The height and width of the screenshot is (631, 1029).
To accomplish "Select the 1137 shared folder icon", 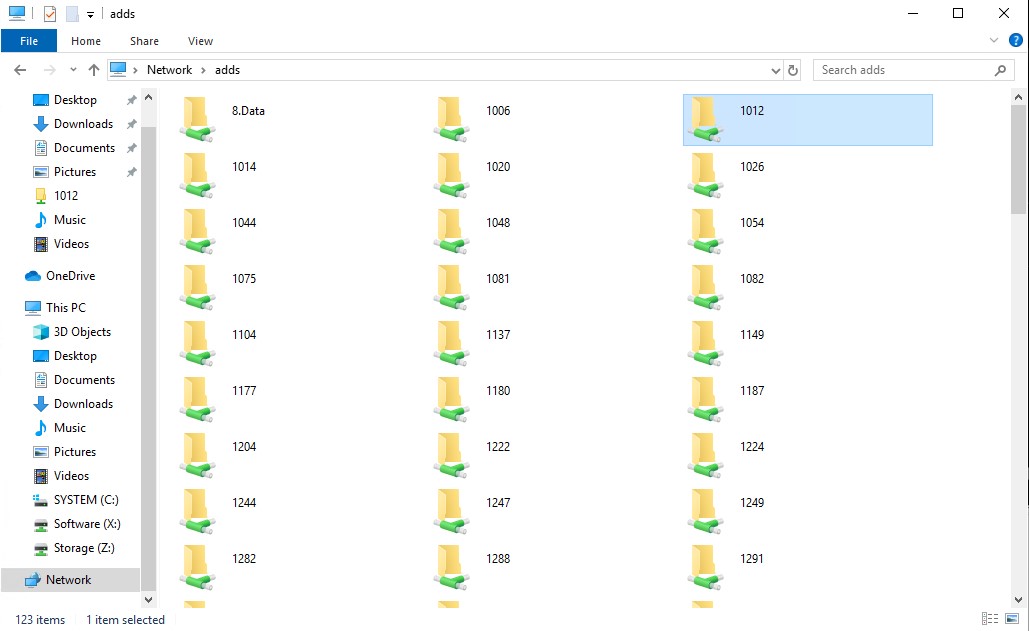I will coord(452,343).
